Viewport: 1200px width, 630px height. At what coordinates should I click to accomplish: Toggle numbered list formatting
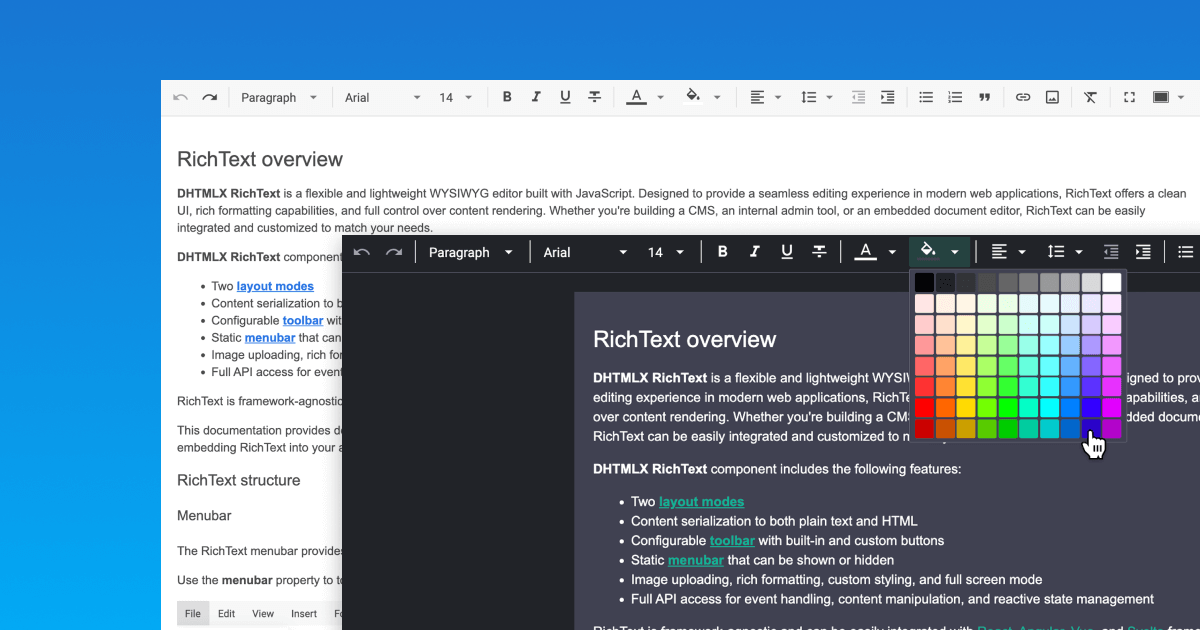954,97
